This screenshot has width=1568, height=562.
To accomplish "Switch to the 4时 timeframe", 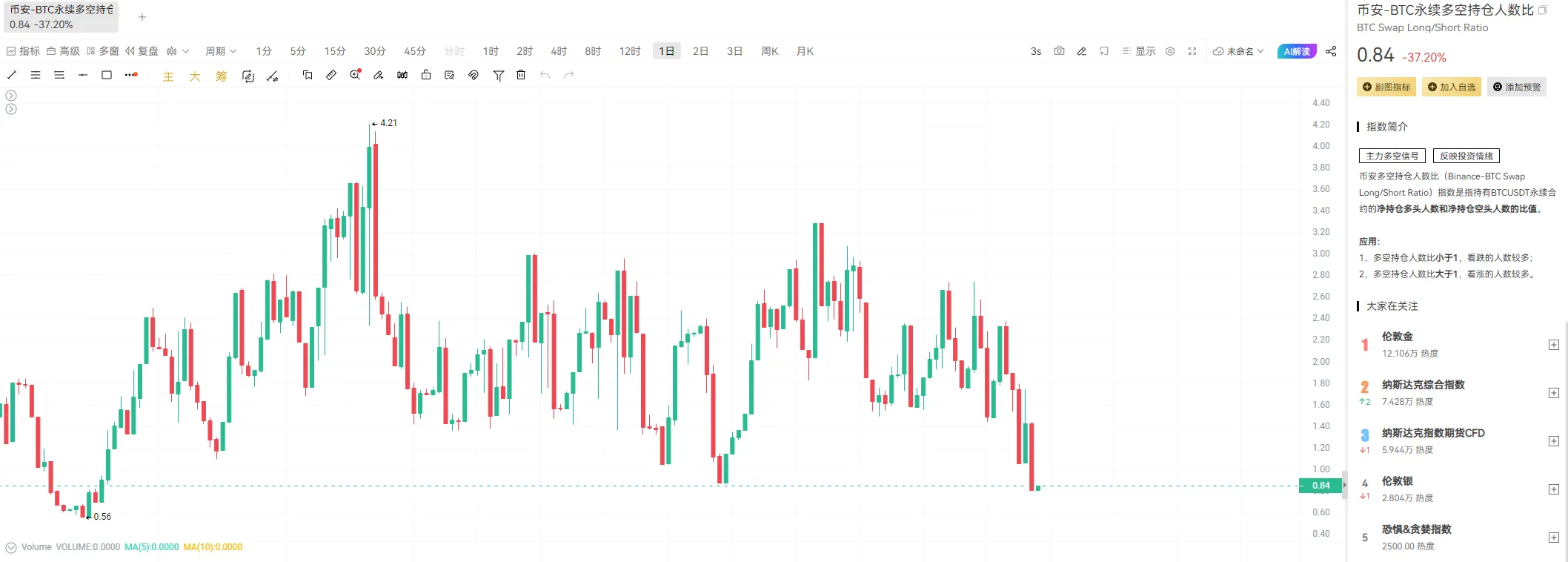I will pos(559,51).
